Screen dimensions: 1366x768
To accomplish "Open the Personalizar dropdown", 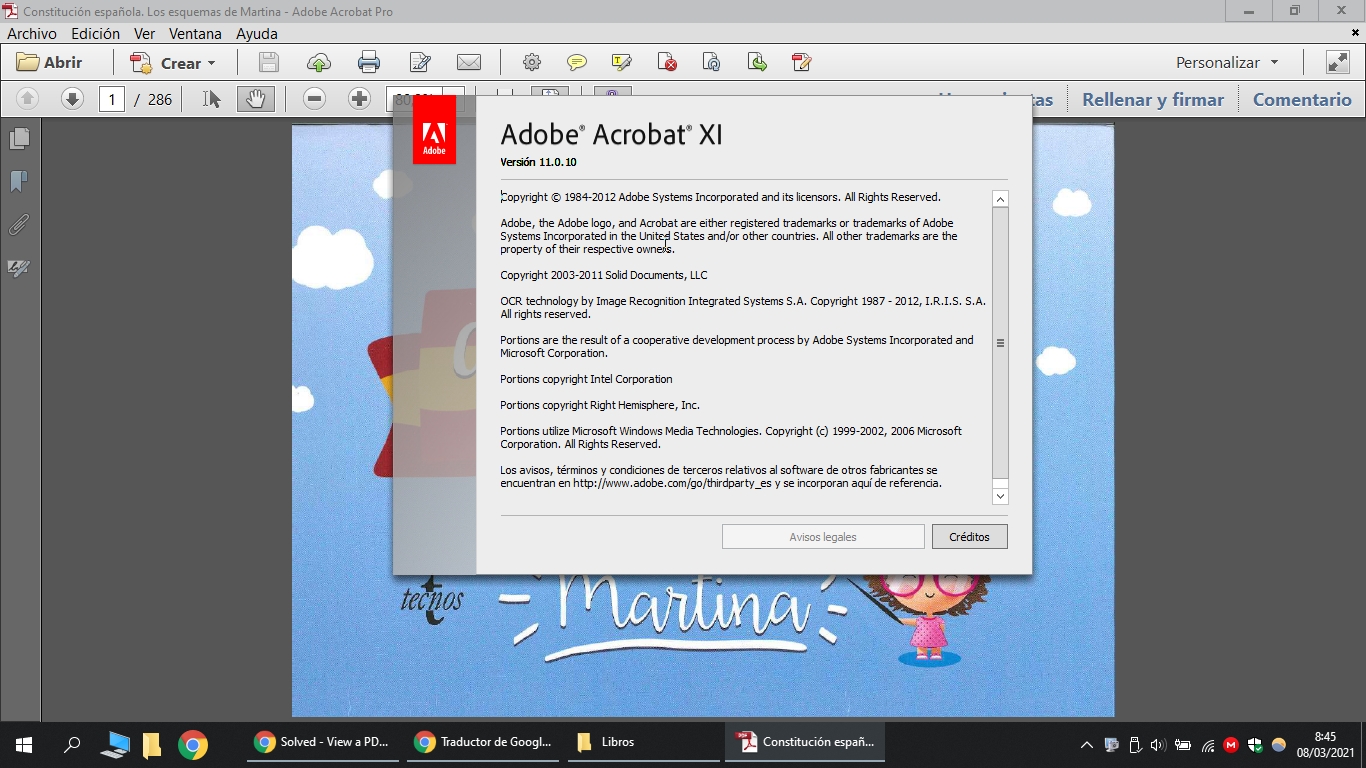I will pyautogui.click(x=1228, y=62).
